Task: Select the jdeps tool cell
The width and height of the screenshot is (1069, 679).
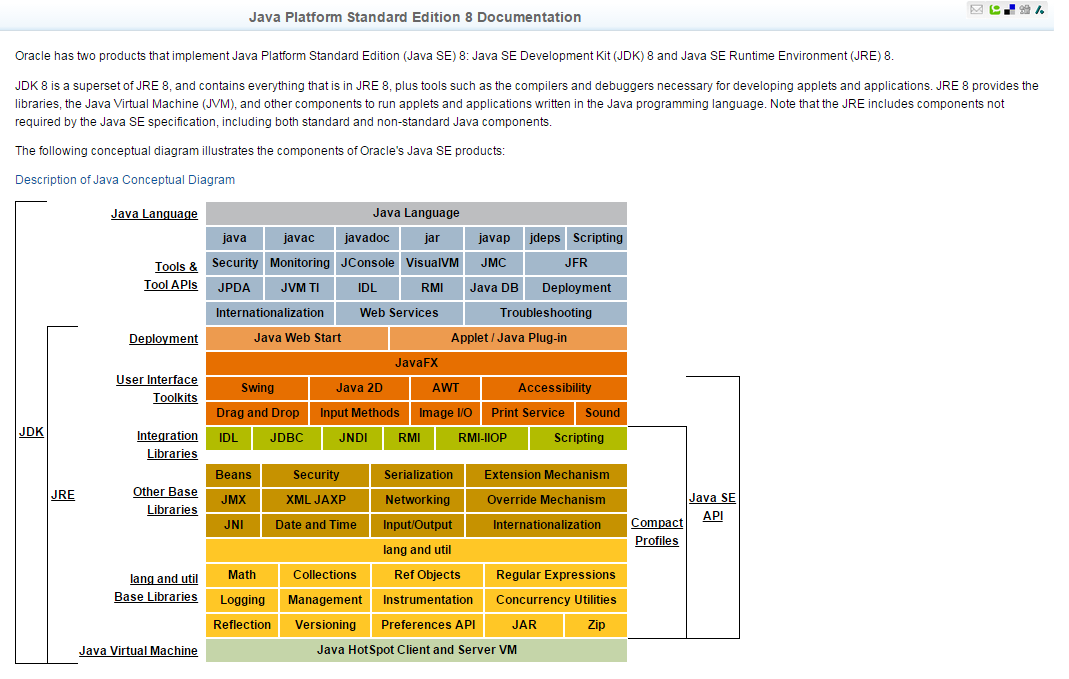Action: point(545,238)
